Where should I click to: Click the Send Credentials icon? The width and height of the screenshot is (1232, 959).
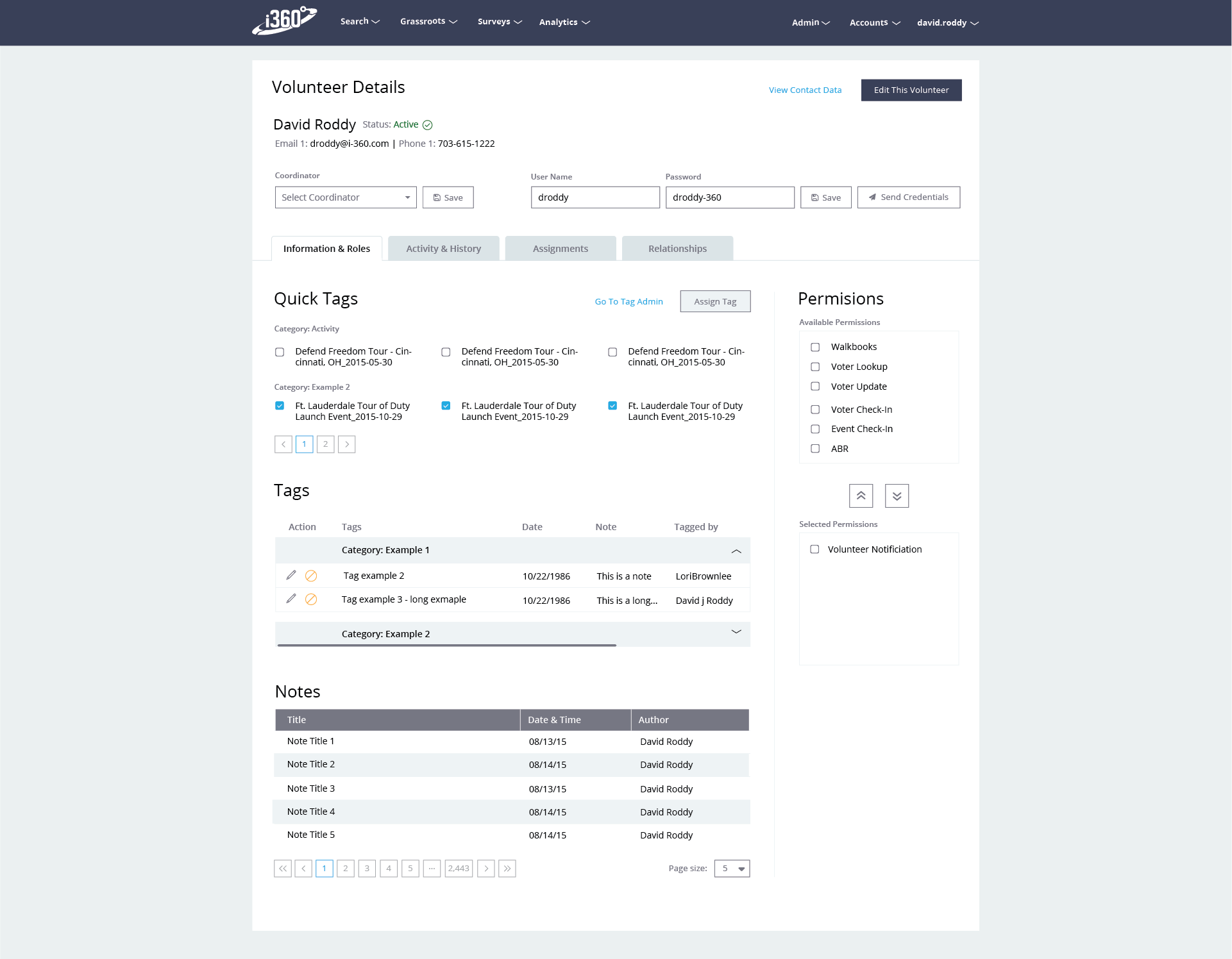click(x=873, y=197)
